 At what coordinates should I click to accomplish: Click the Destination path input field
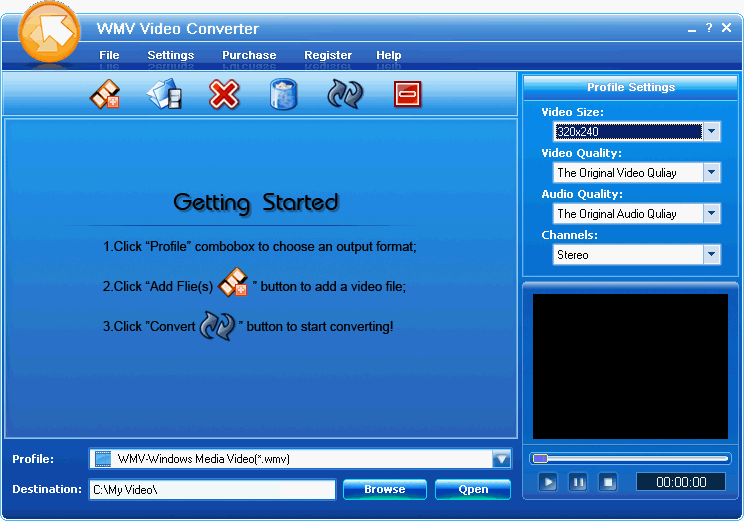click(x=212, y=490)
